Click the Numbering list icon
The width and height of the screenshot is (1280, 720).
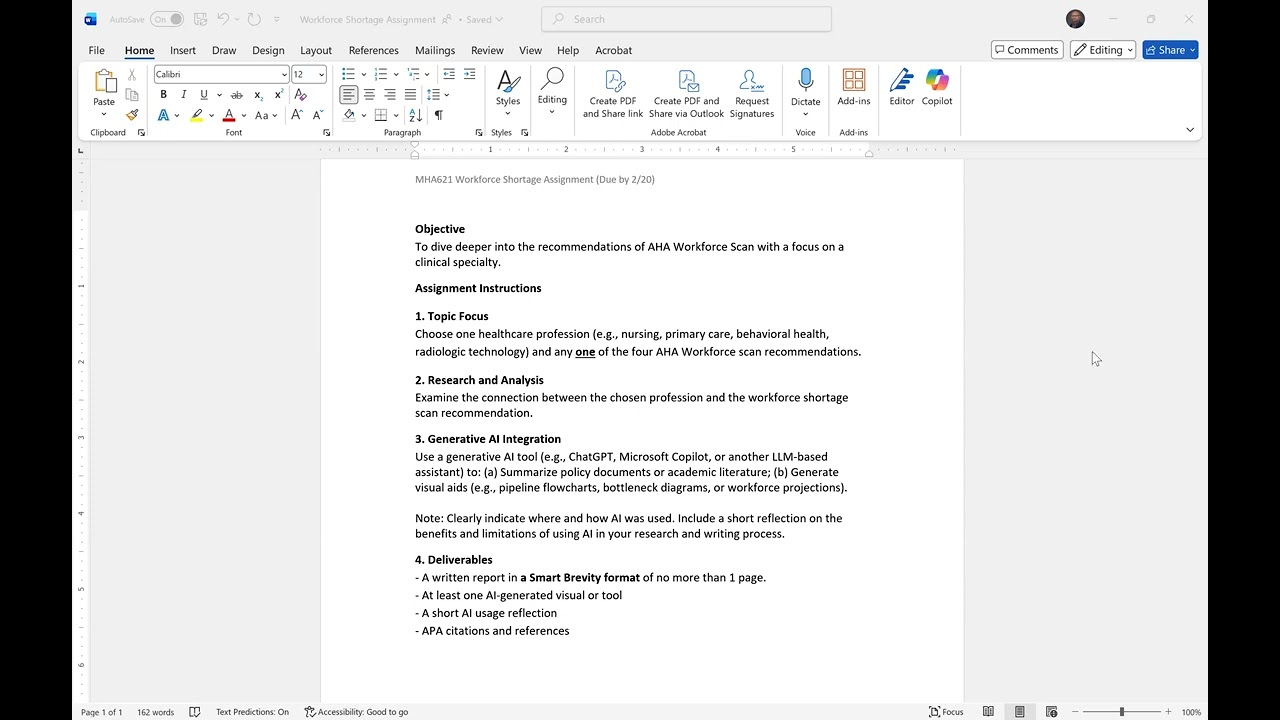pyautogui.click(x=380, y=74)
